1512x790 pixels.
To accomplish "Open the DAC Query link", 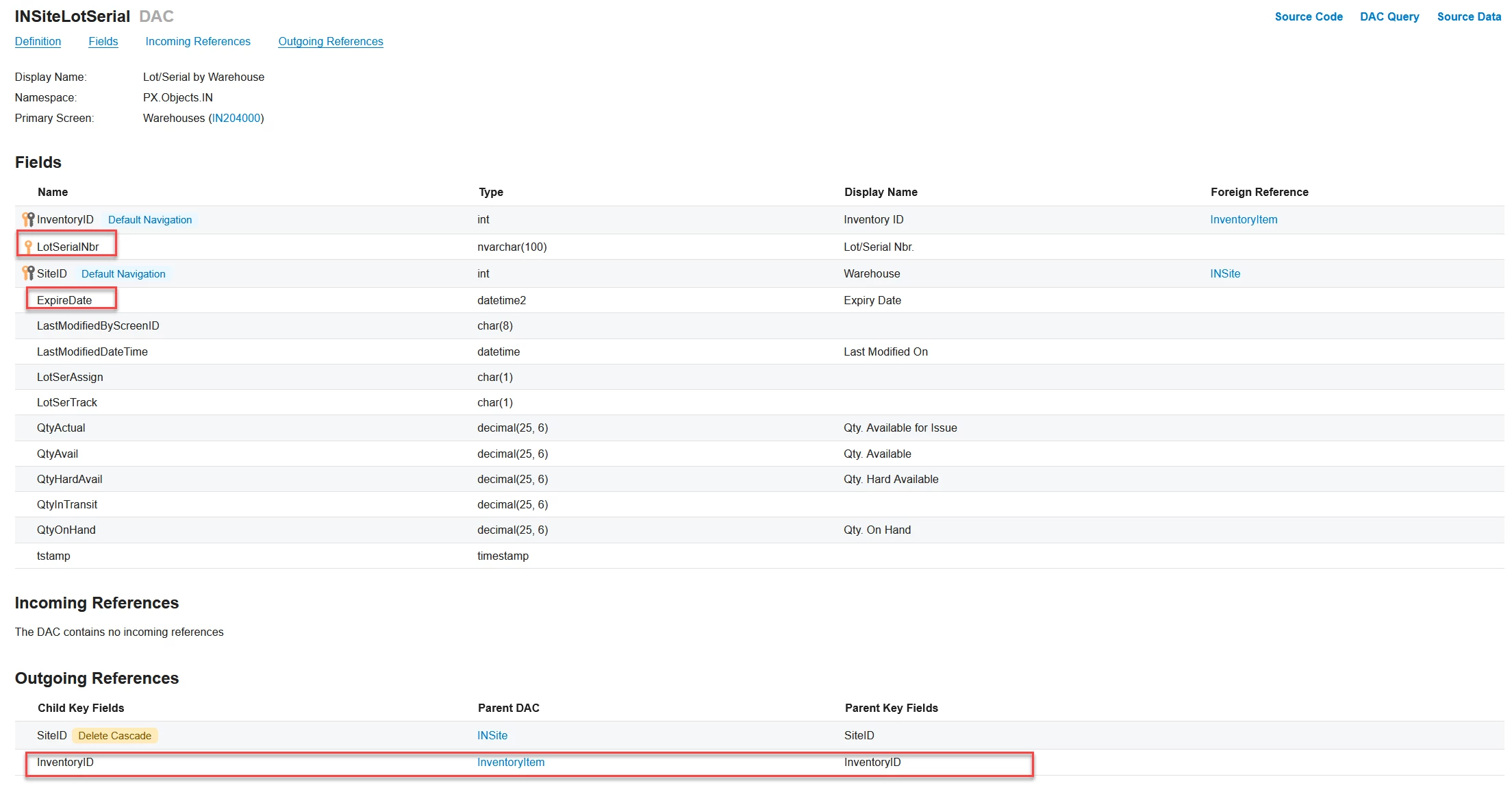I will point(1389,16).
